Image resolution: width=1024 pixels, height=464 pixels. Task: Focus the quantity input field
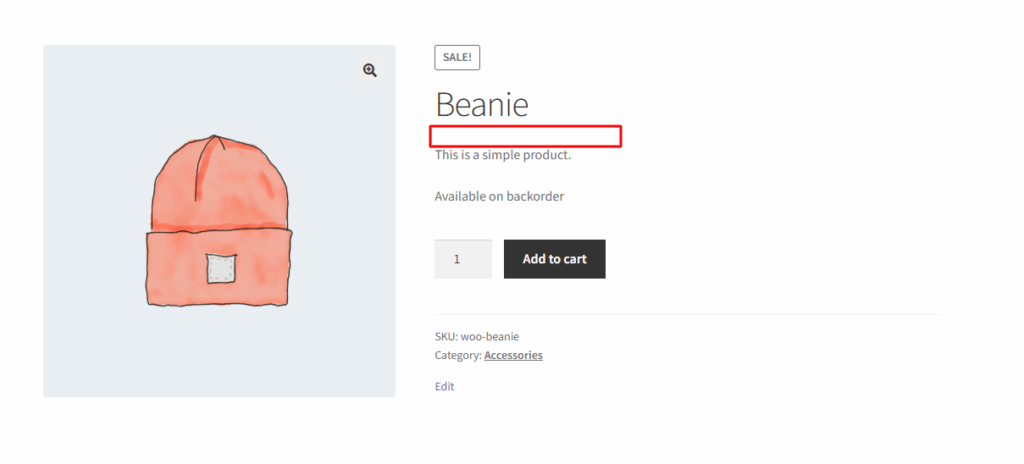tap(463, 259)
